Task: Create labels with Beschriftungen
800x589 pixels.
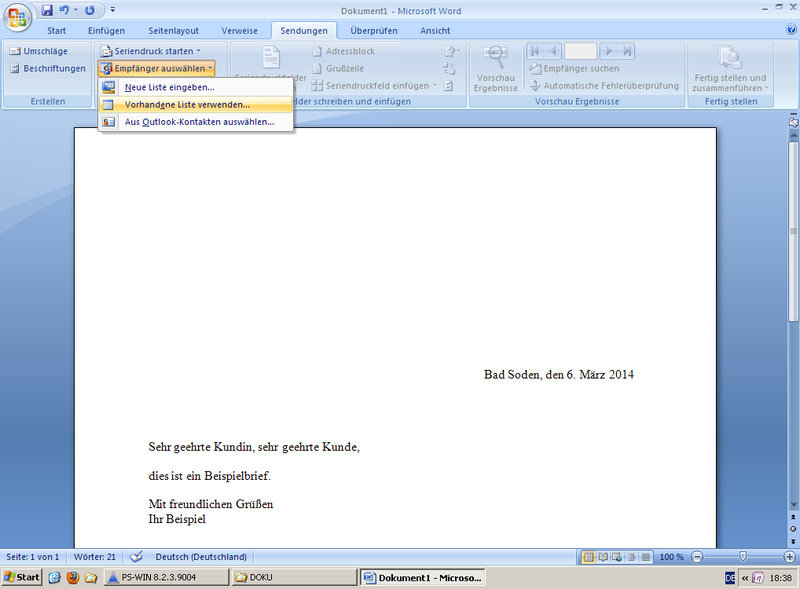Action: [x=48, y=68]
